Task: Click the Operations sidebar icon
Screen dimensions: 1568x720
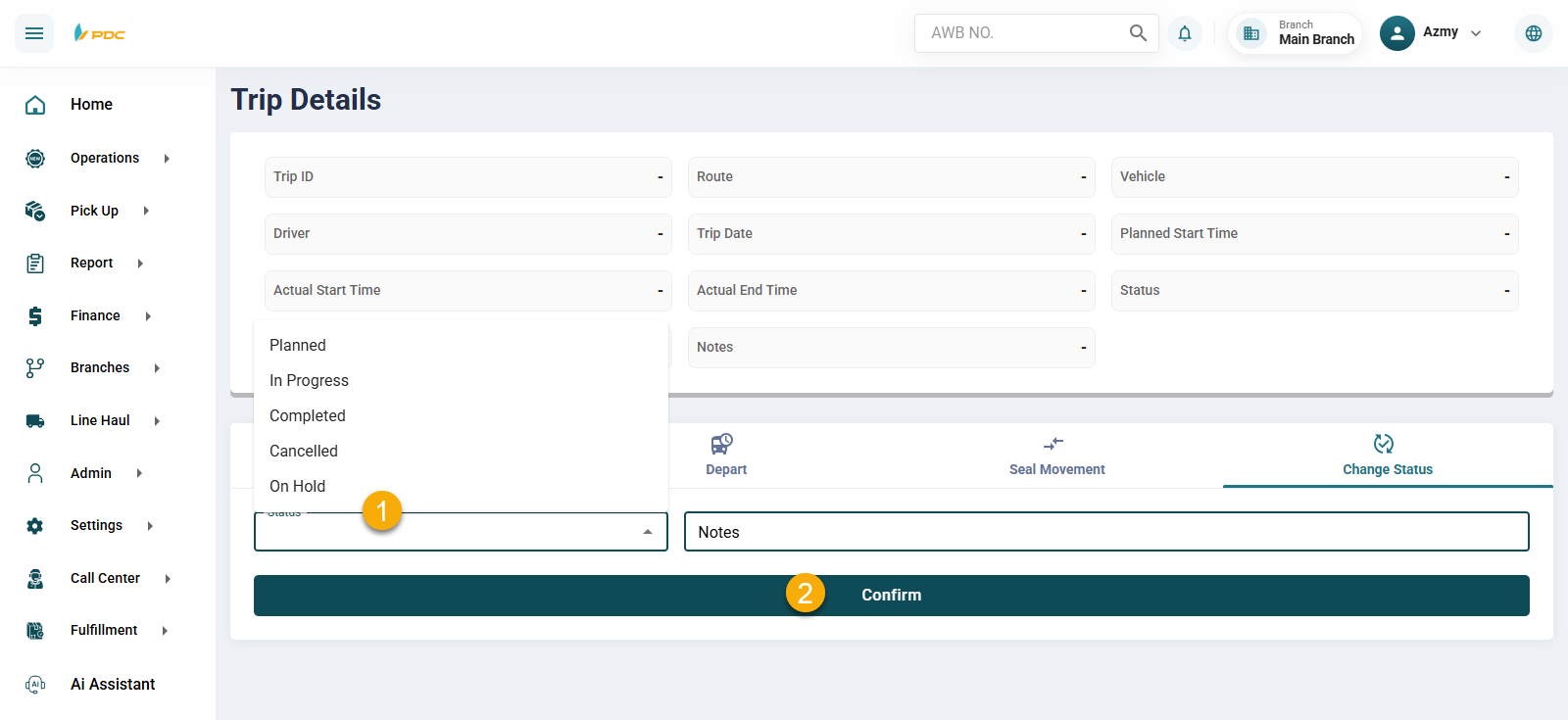Action: [35, 158]
